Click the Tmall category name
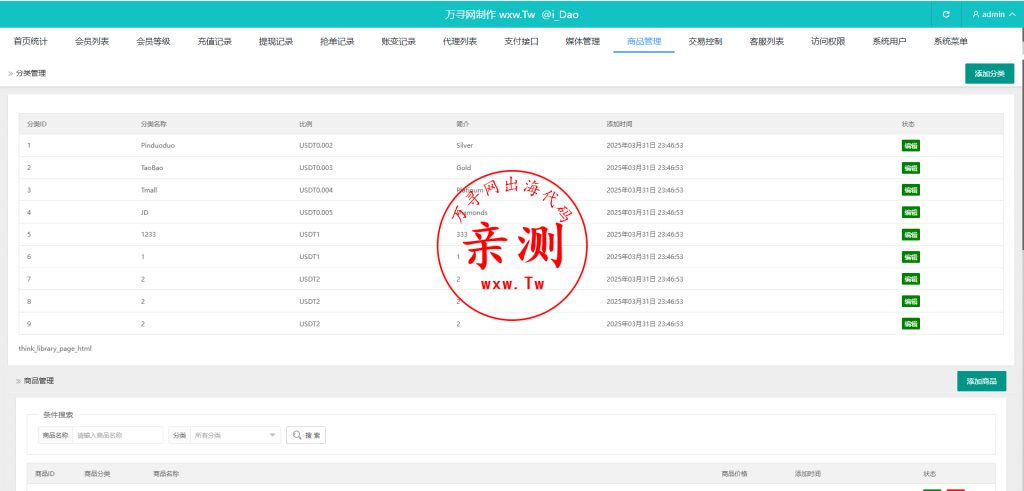1024x491 pixels. click(149, 190)
